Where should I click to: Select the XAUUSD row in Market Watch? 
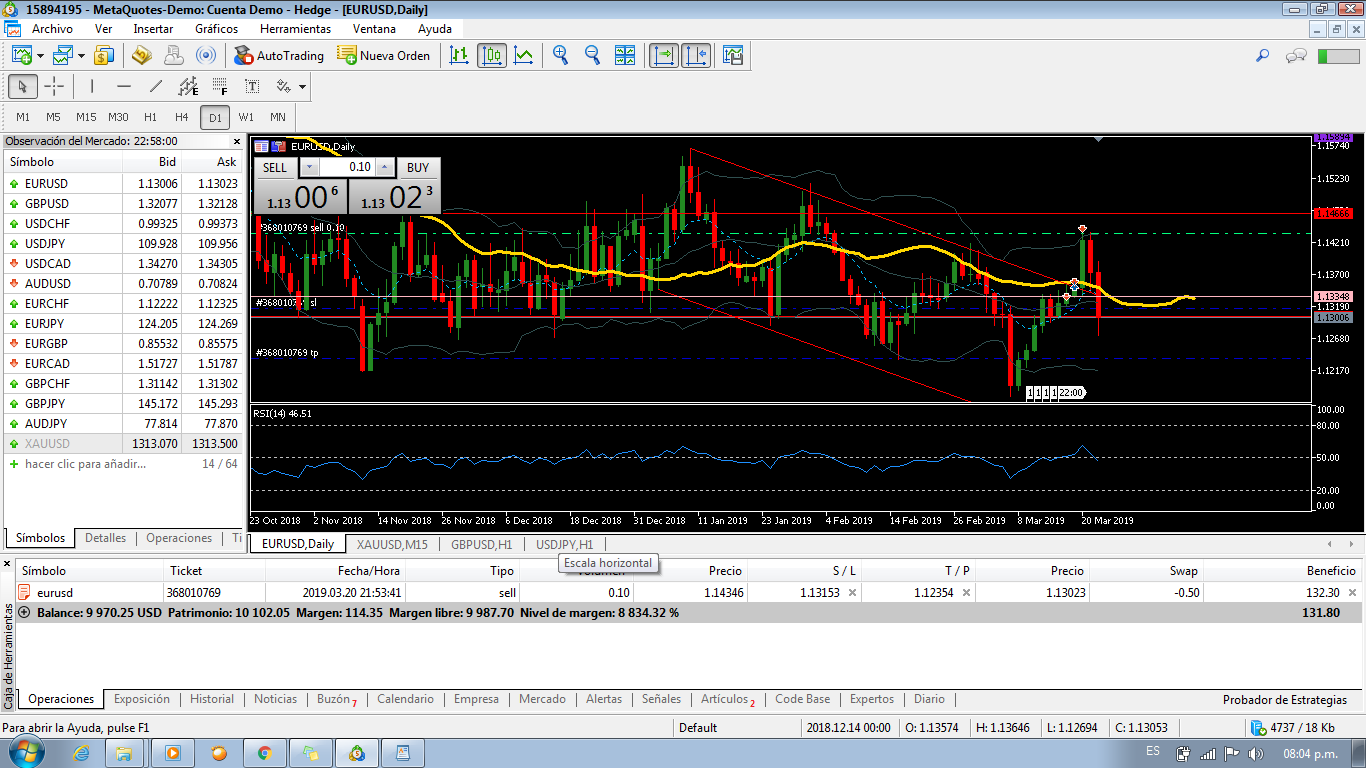[x=124, y=444]
